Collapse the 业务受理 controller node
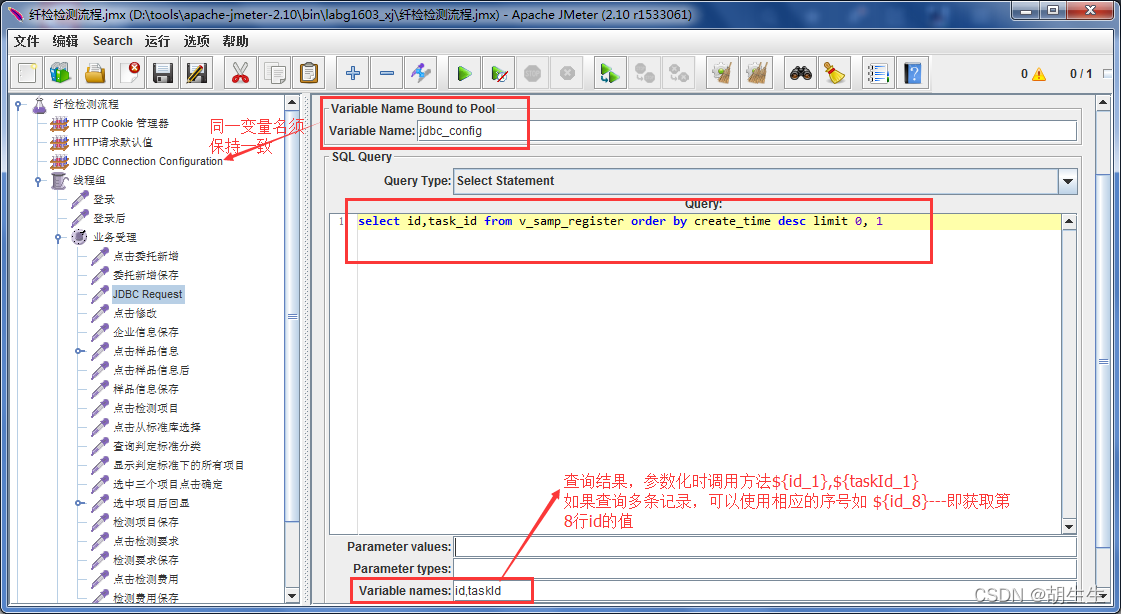This screenshot has height=614, width=1121. tap(59, 237)
